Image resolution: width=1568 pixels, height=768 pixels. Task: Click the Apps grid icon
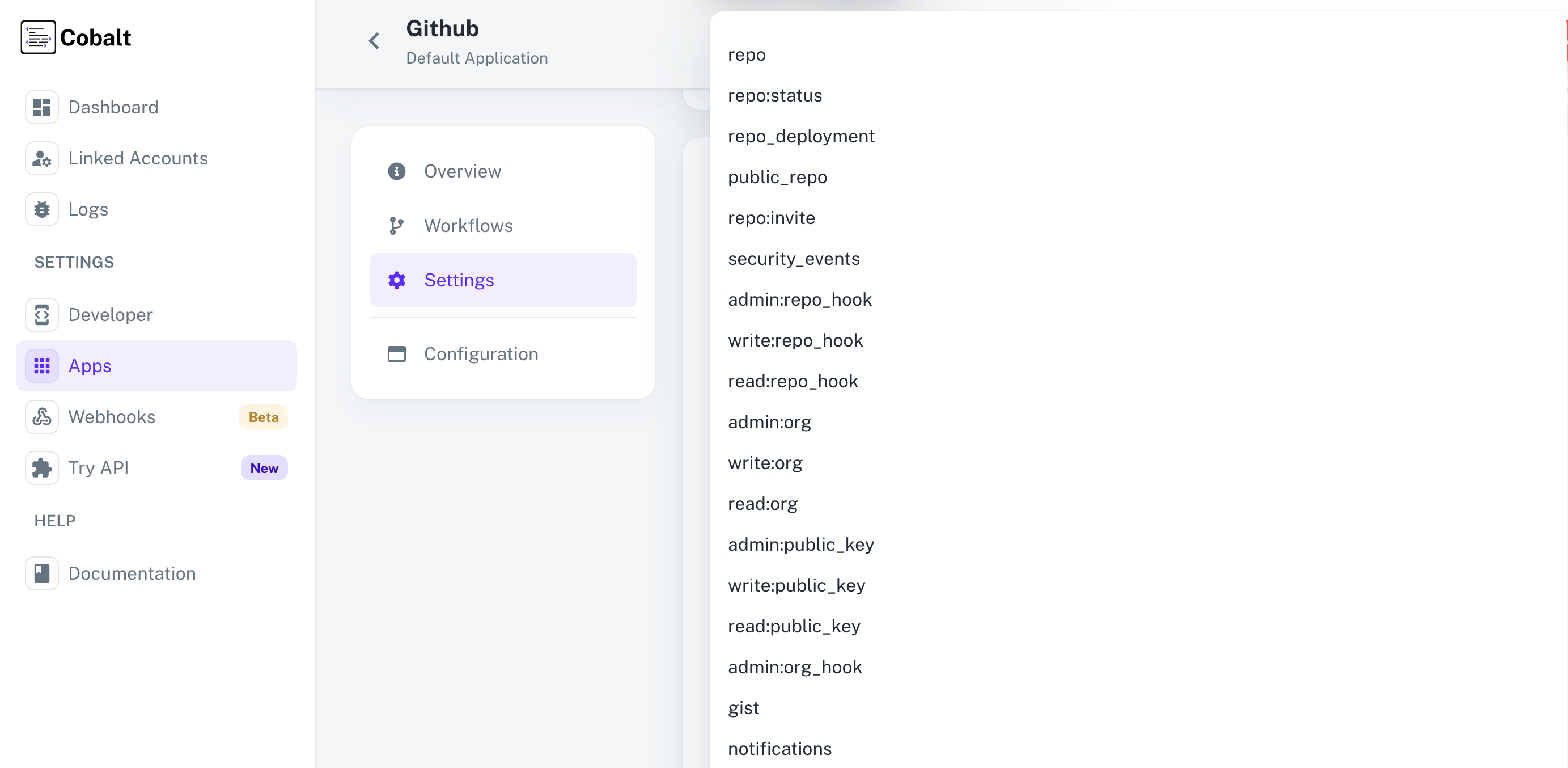[x=41, y=365]
